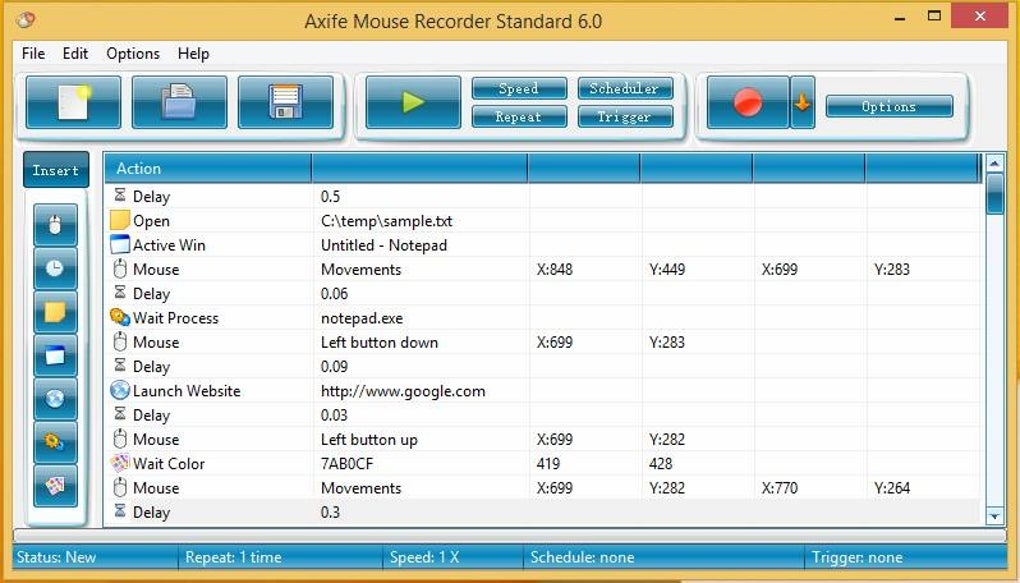Insert launch website globe icon
This screenshot has width=1020, height=583.
click(x=55, y=399)
